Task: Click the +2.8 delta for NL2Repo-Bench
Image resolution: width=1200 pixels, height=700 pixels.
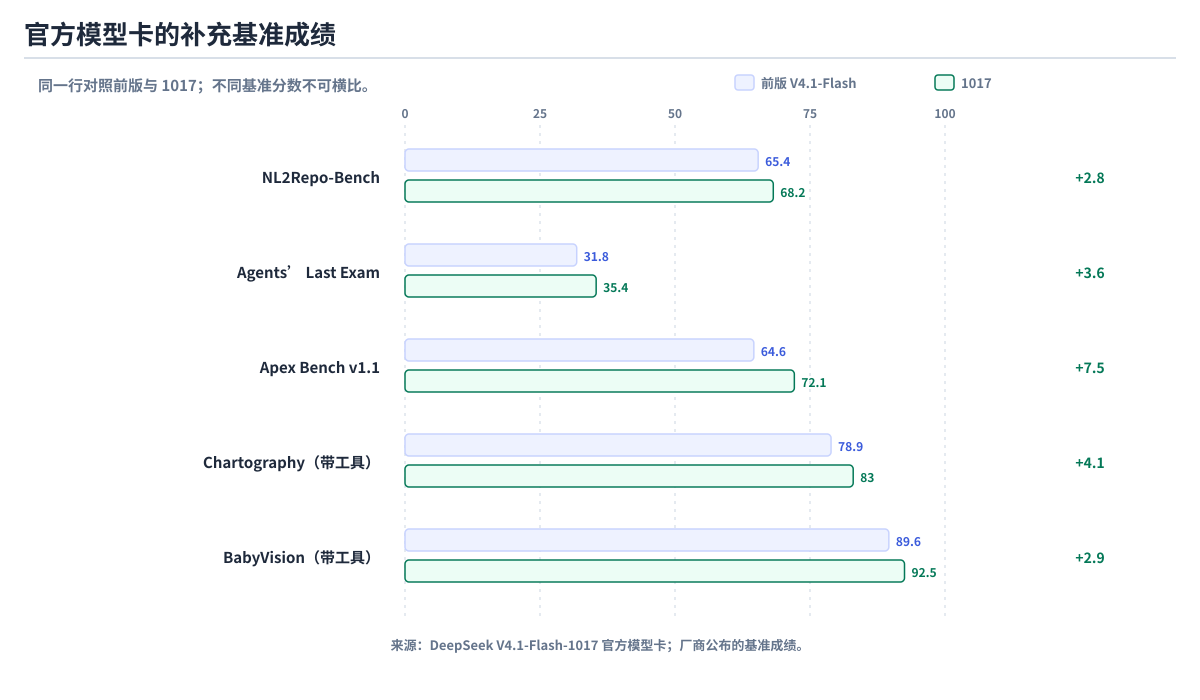Action: coord(1089,178)
